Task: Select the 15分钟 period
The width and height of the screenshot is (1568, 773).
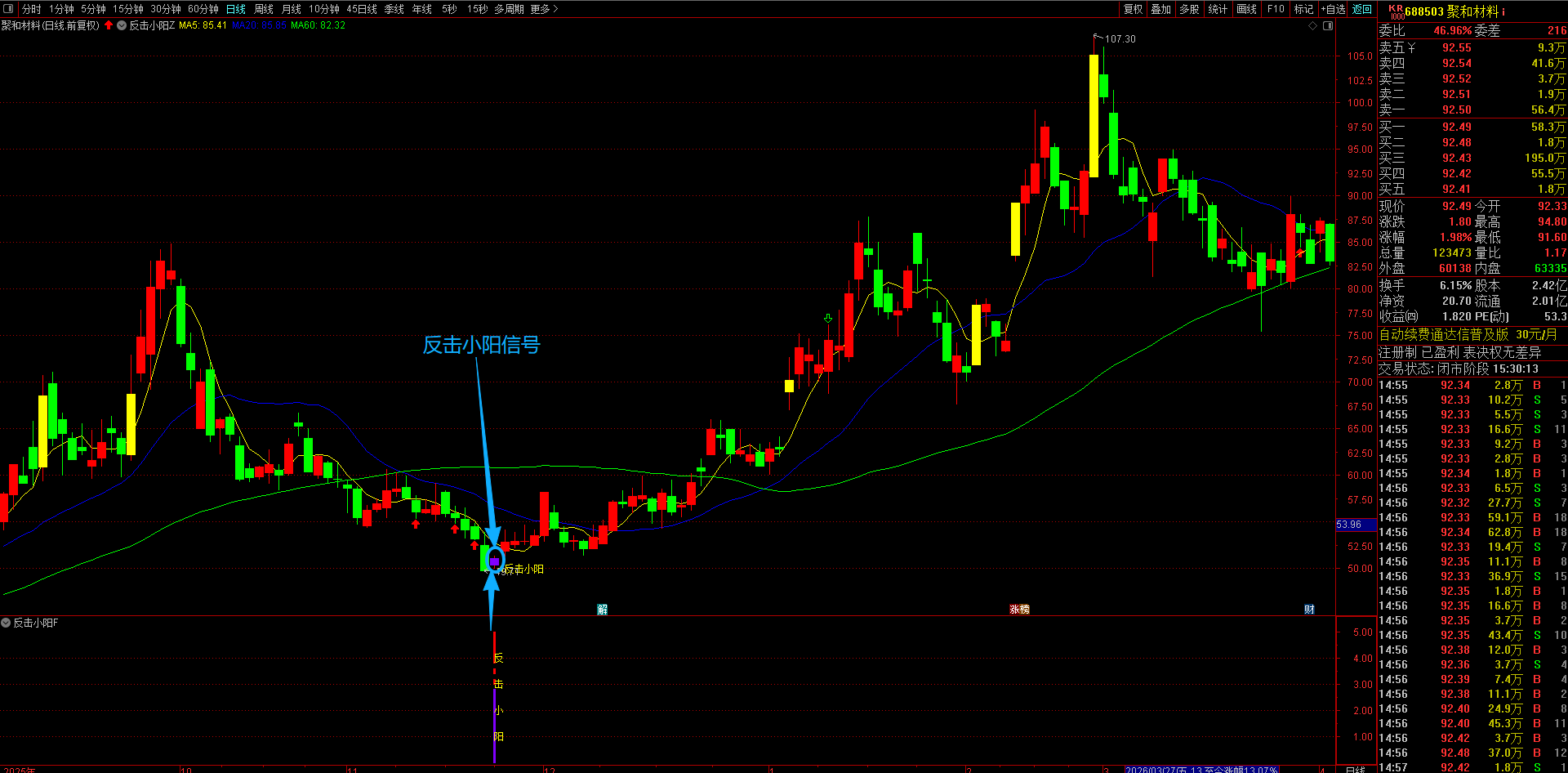Action: coord(128,9)
